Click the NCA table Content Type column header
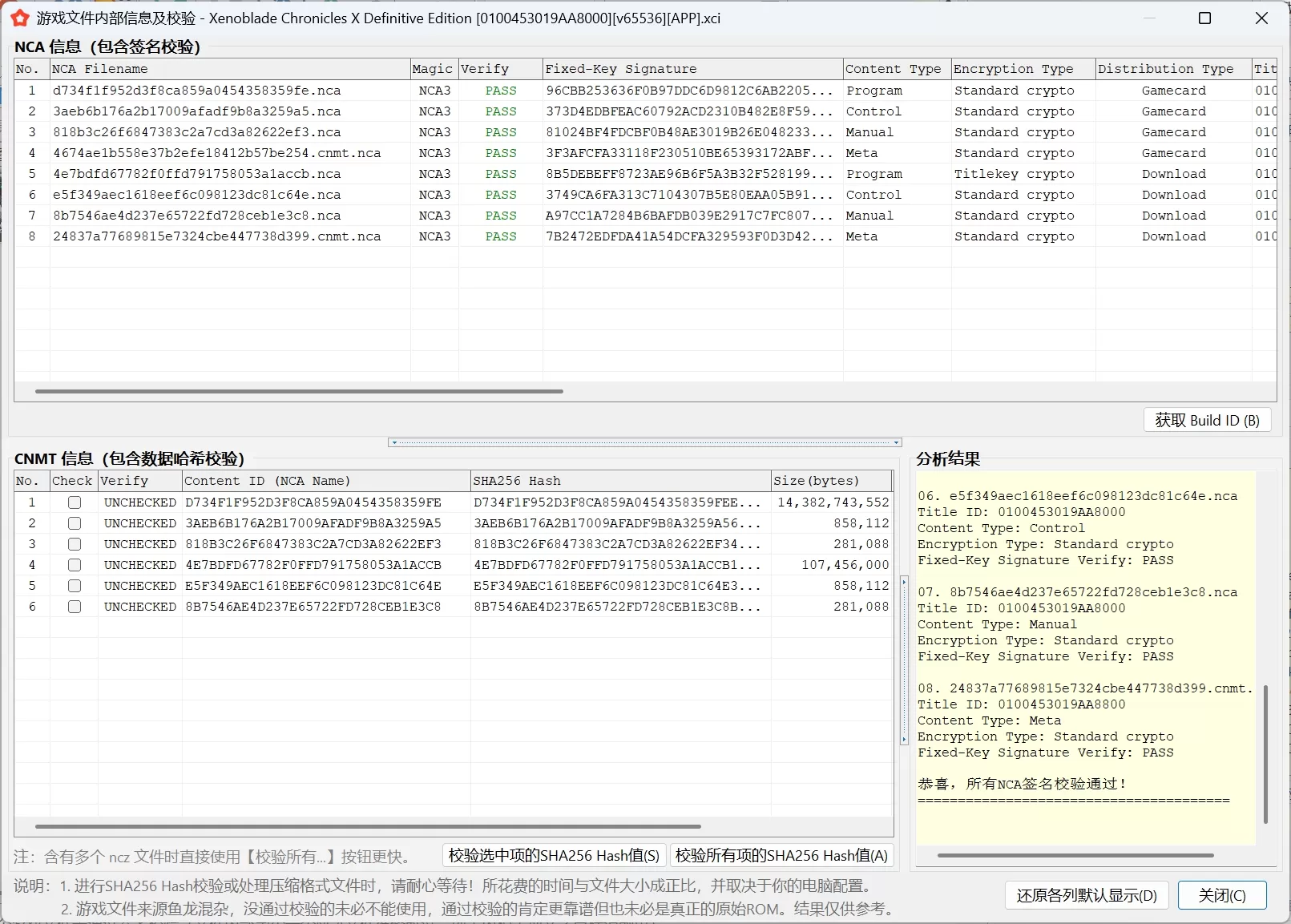This screenshot has height=924, width=1291. [x=898, y=69]
